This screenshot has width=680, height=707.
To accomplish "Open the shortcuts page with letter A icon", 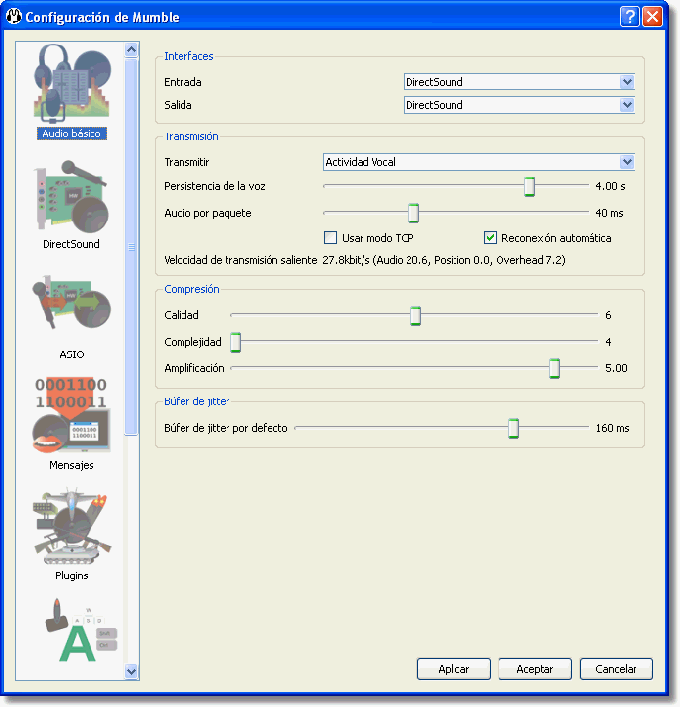I will click(x=80, y=630).
